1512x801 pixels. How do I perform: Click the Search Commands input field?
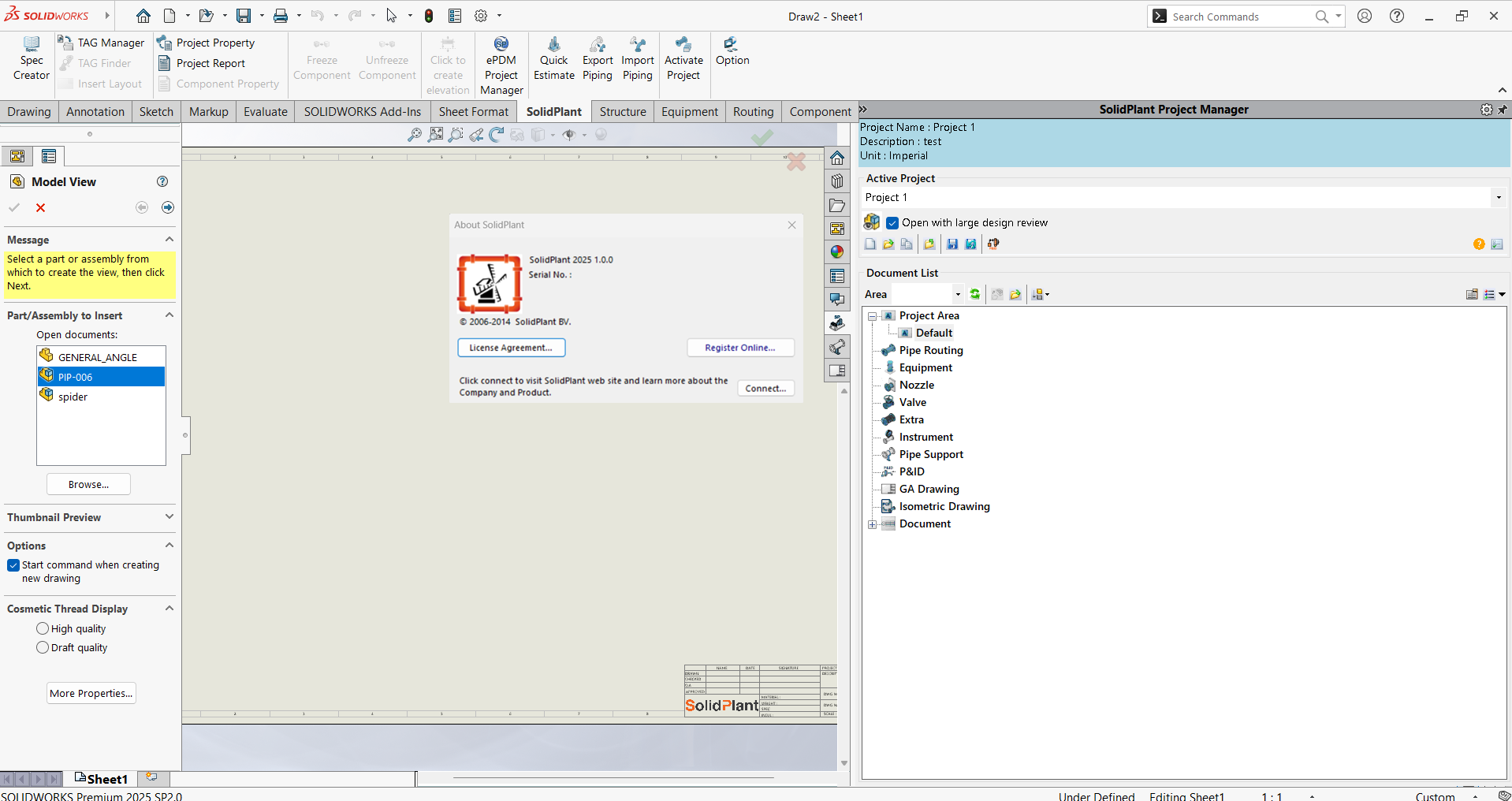coord(1242,17)
